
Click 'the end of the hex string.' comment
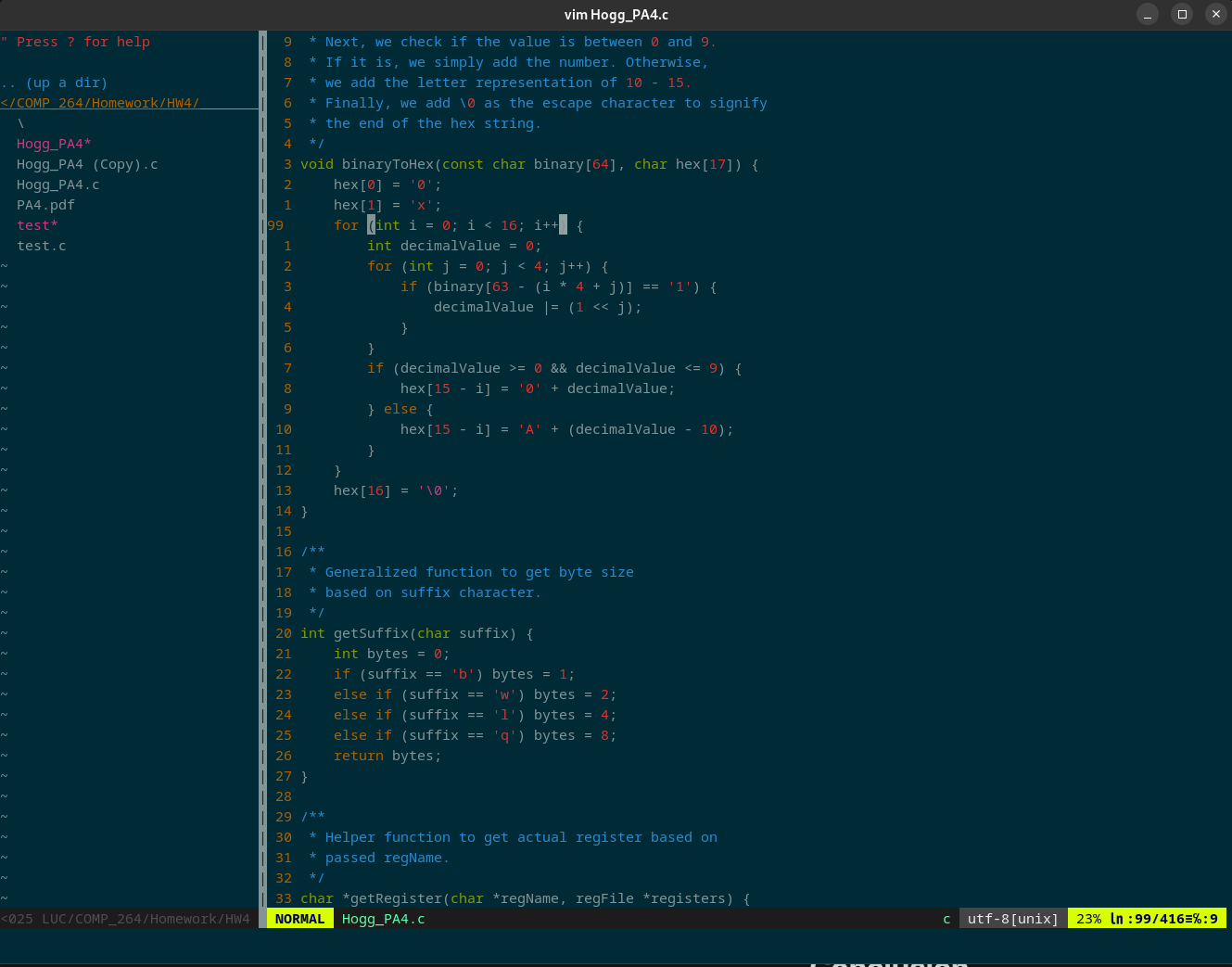[433, 123]
